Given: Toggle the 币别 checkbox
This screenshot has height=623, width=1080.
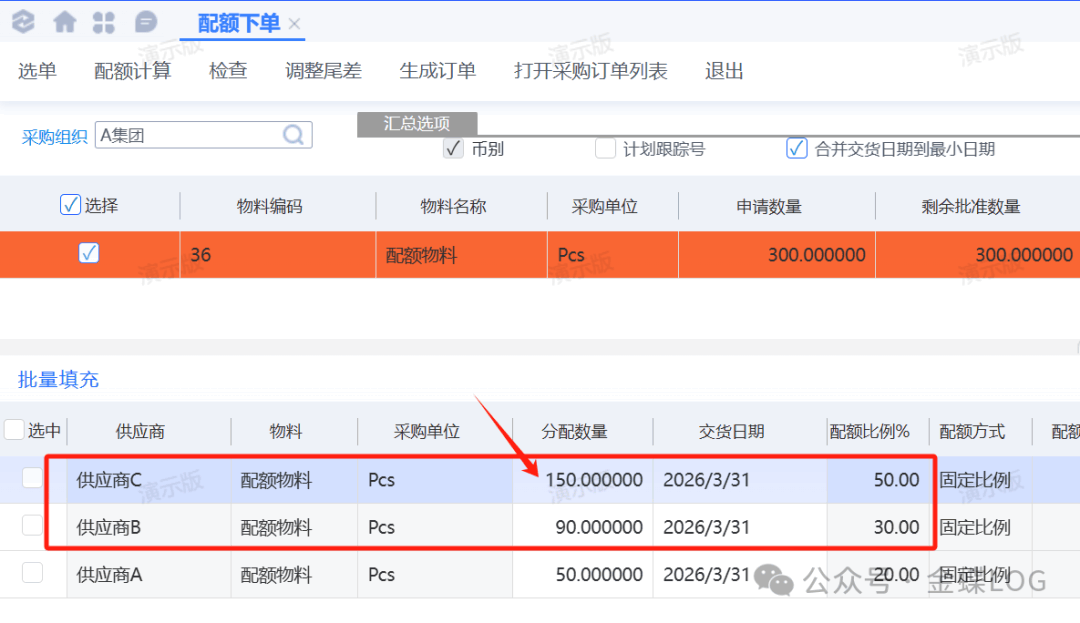Looking at the screenshot, I should pyautogui.click(x=454, y=149).
